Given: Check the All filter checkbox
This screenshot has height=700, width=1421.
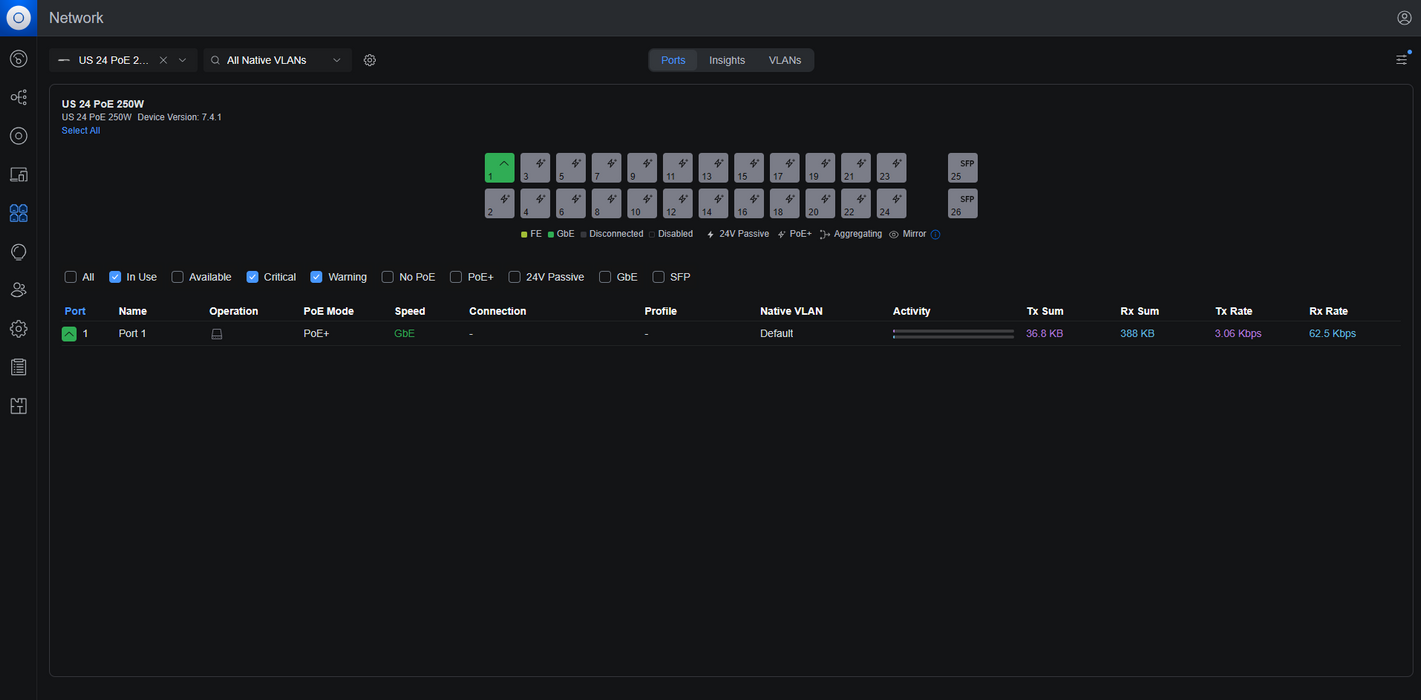Looking at the screenshot, I should pyautogui.click(x=71, y=277).
